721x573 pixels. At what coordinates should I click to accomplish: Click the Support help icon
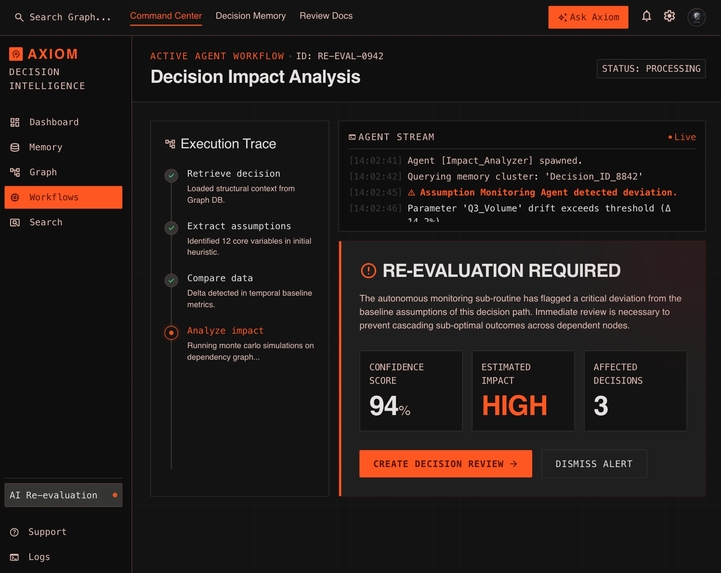[15, 532]
